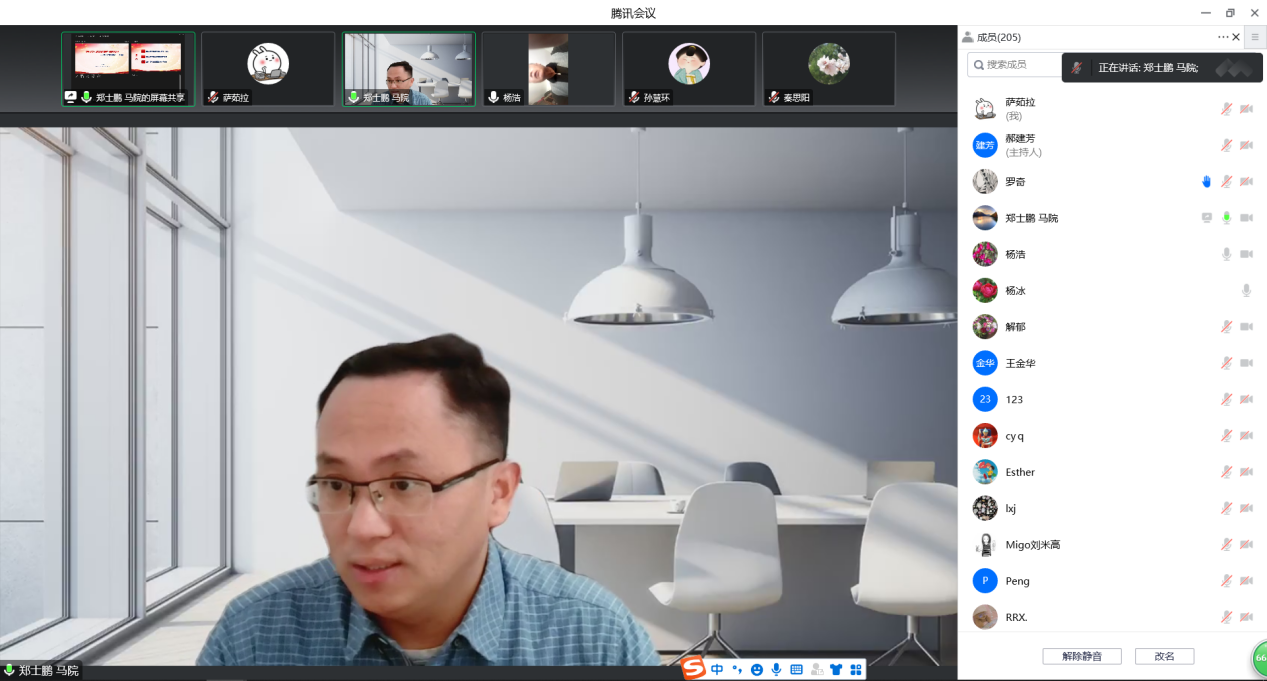Image resolution: width=1267 pixels, height=681 pixels.
Task: Click the green microphone icon for 郑士鹏 马院
Action: click(x=1226, y=218)
